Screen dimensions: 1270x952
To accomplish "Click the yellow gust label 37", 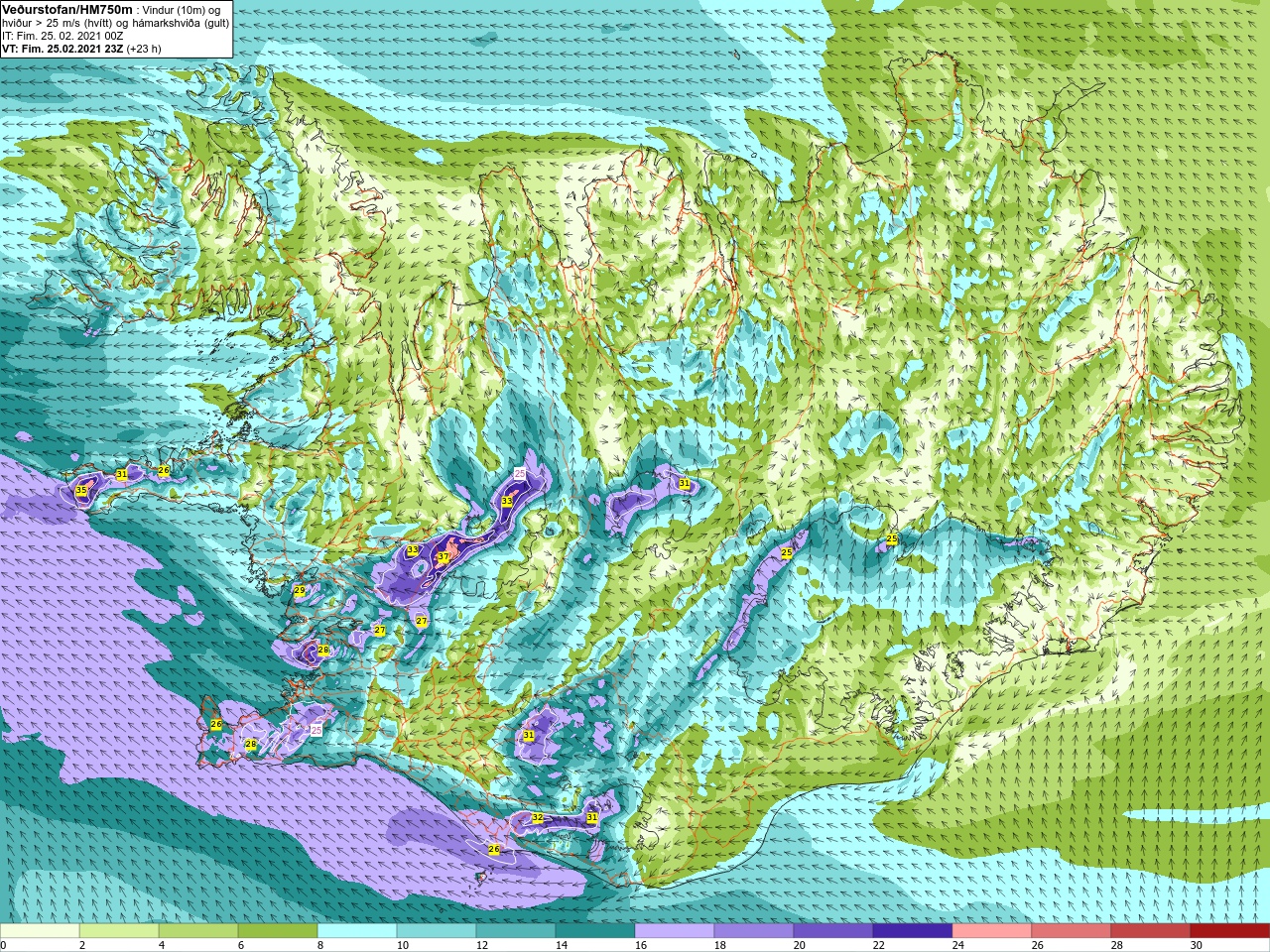I will tap(443, 558).
